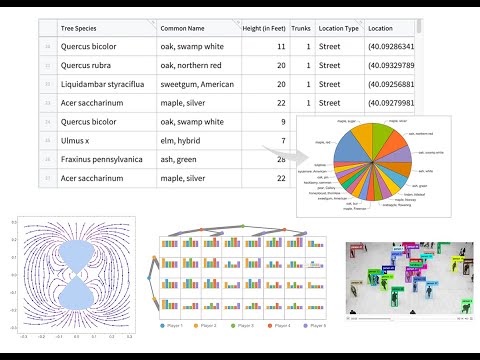Image resolution: width=480 pixels, height=360 pixels.
Task: Click the (40.09279981 location cell
Action: (x=390, y=103)
